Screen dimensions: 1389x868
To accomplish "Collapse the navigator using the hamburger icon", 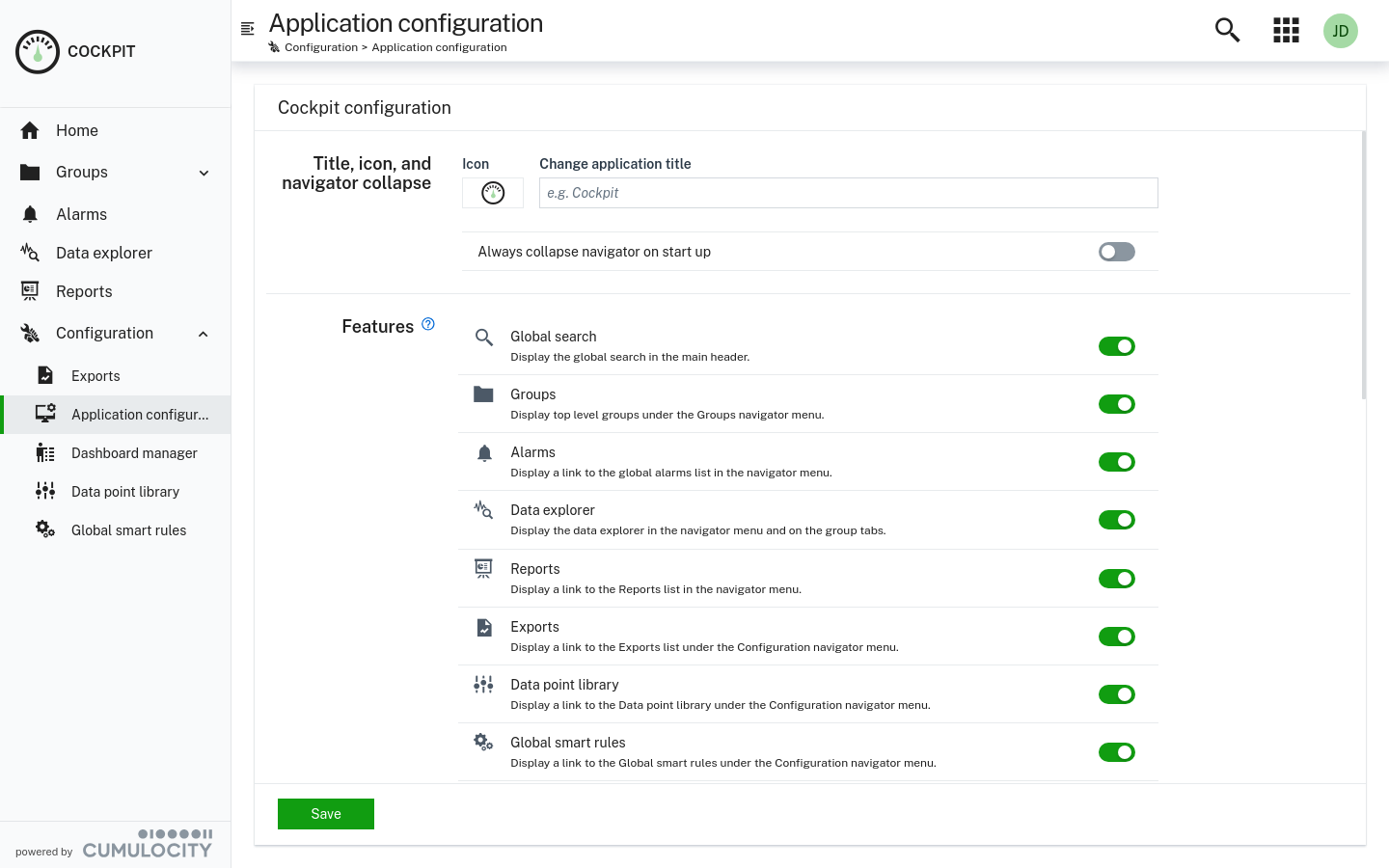I will pos(248,29).
